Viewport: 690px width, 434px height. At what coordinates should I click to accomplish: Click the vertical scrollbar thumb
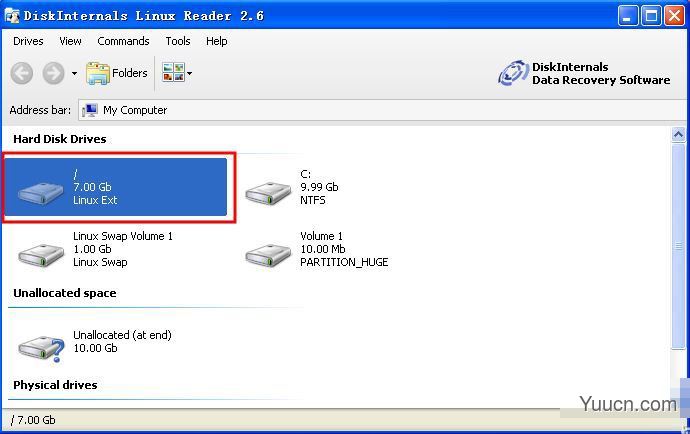[678, 246]
